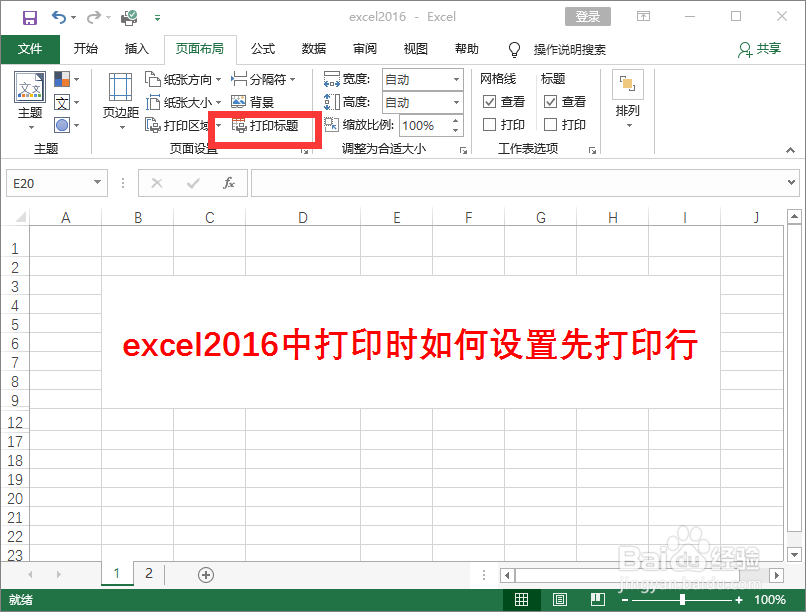Image resolution: width=806 pixels, height=612 pixels.
Task: Click Insert Function fx icon
Action: pyautogui.click(x=229, y=183)
